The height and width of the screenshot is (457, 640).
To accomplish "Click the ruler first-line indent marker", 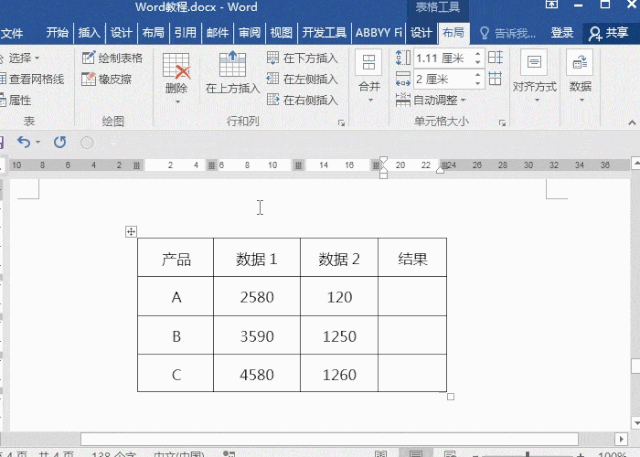I will tap(383, 160).
